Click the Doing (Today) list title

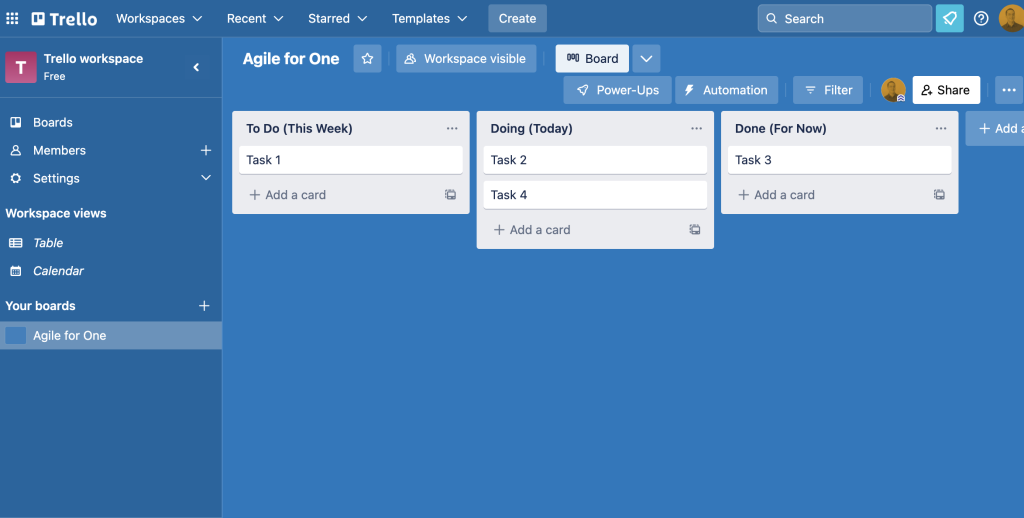531,129
